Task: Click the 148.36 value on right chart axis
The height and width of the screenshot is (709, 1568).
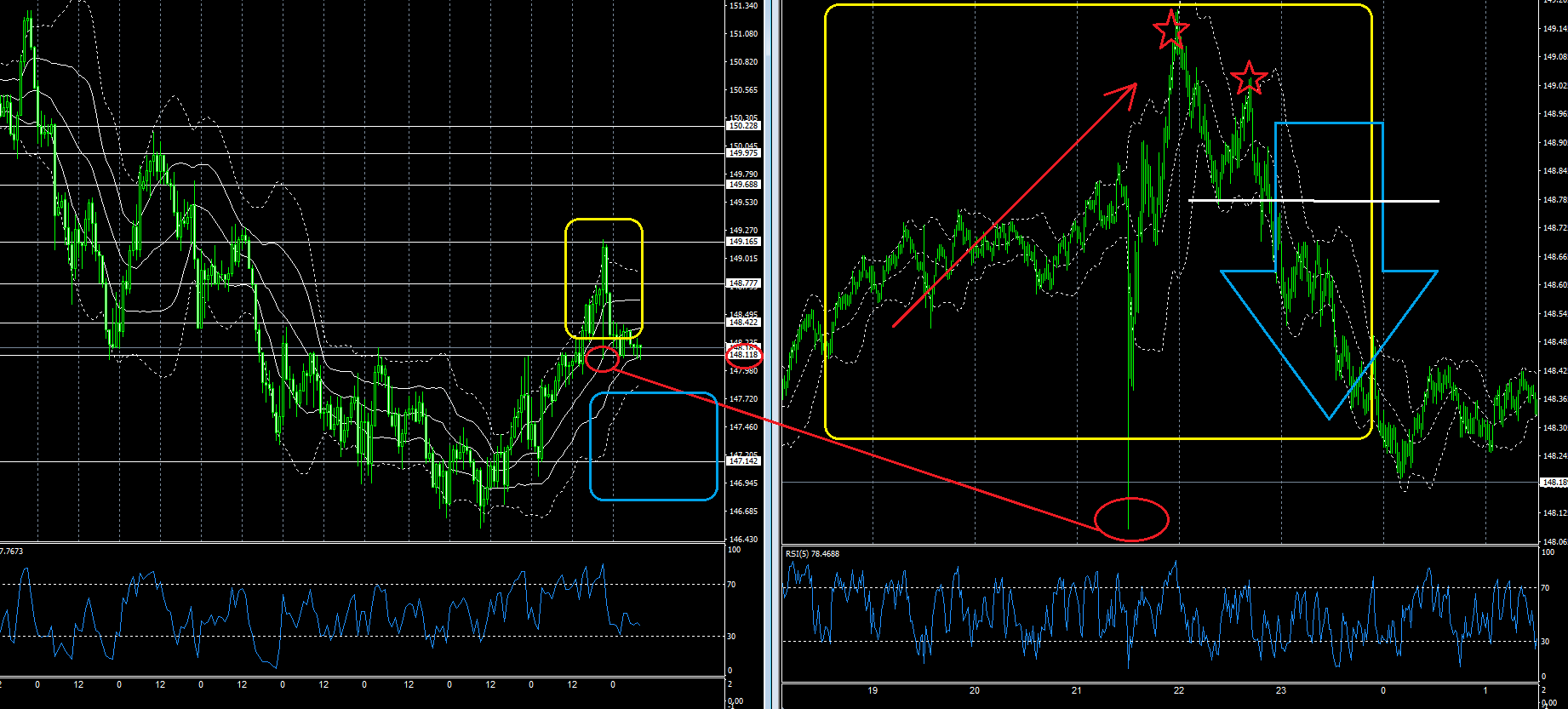Action: pyautogui.click(x=1555, y=399)
